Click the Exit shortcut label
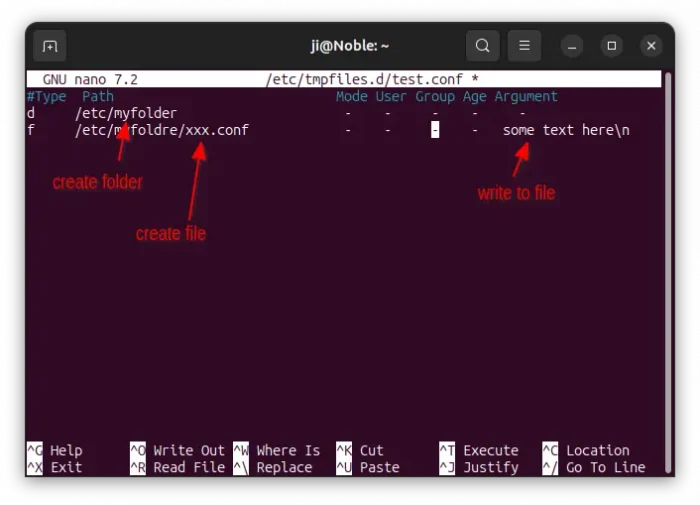Viewport: 700px width, 505px height. [66, 467]
